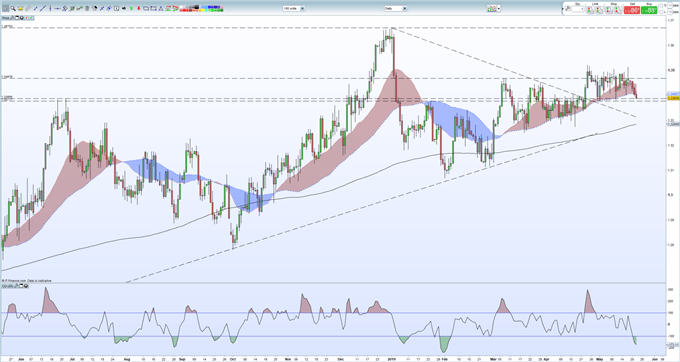Add a green up arrow marker
Image resolution: width=680 pixels, height=362 pixels.
[131, 9]
